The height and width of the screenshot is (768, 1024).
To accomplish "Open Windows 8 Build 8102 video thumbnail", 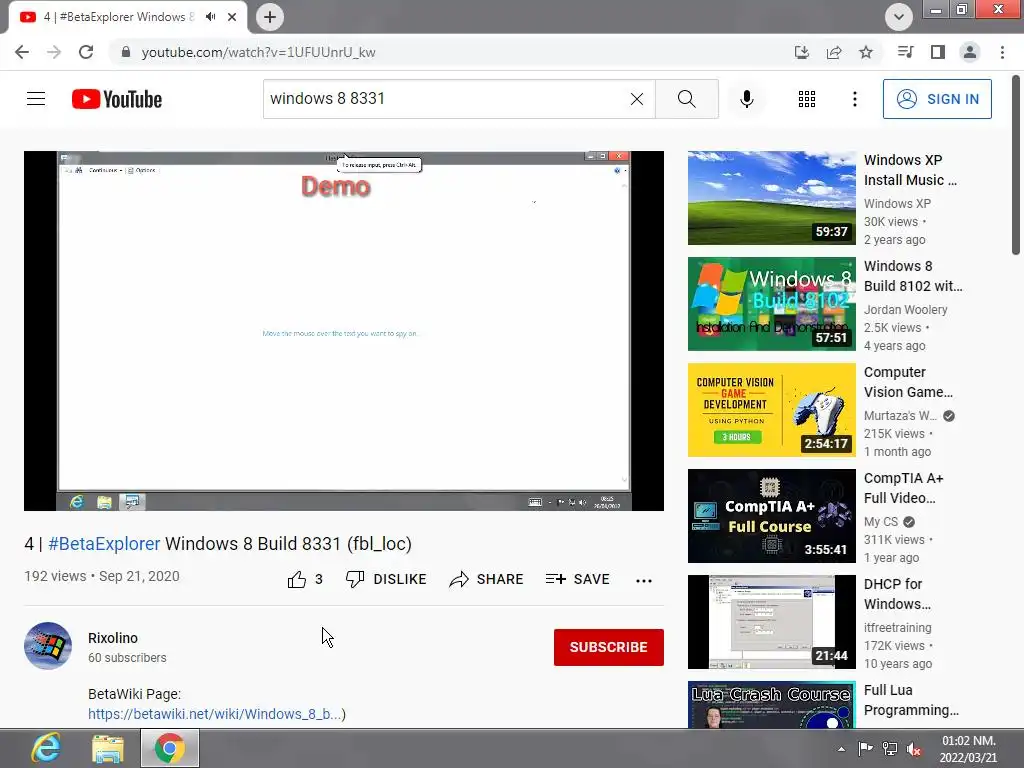I will point(771,304).
